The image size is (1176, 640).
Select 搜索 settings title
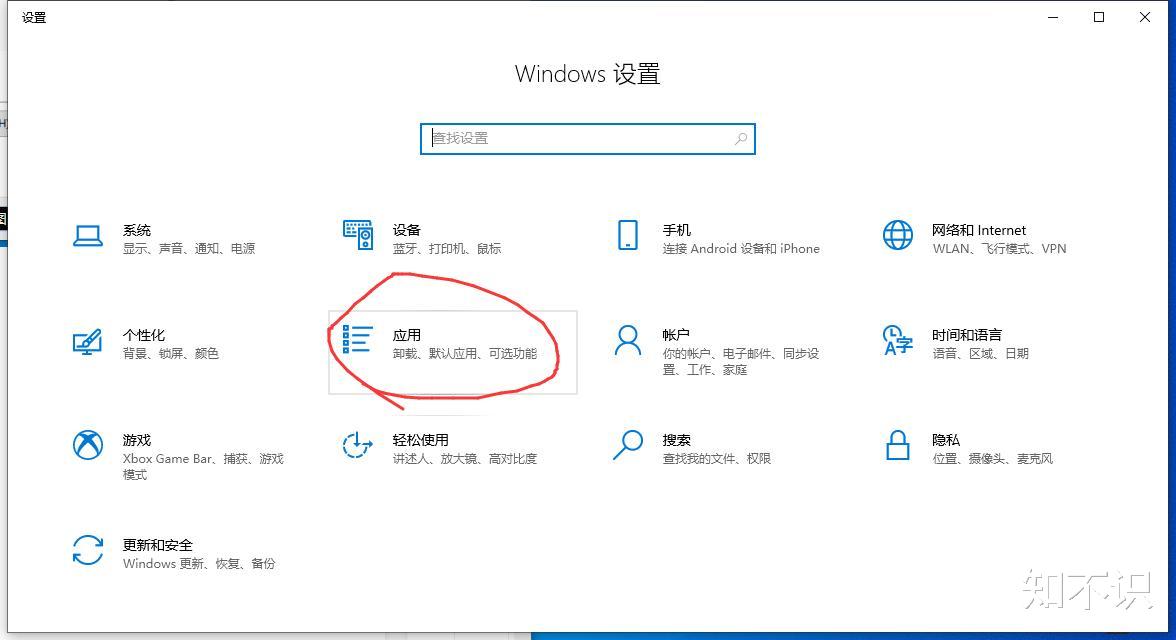(676, 440)
